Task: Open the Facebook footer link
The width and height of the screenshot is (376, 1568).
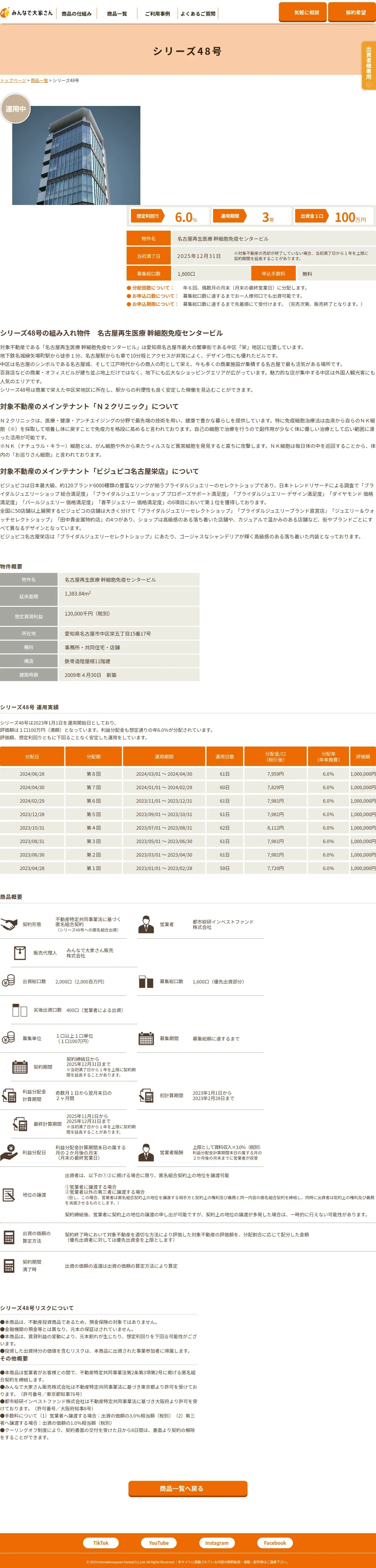Action: click(x=275, y=1542)
